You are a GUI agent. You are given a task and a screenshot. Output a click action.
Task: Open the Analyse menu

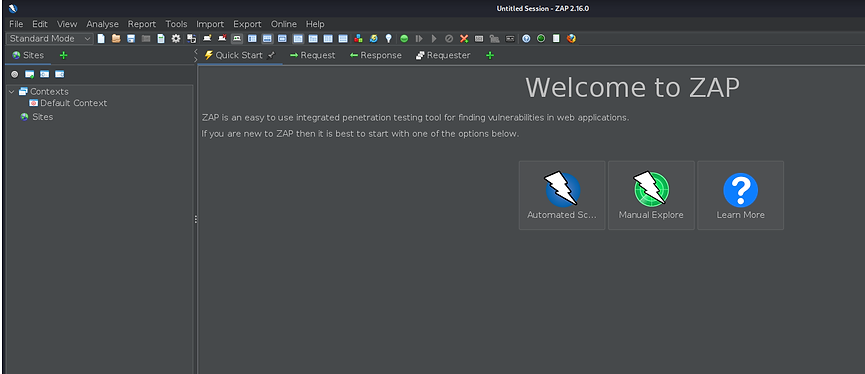[x=103, y=24]
